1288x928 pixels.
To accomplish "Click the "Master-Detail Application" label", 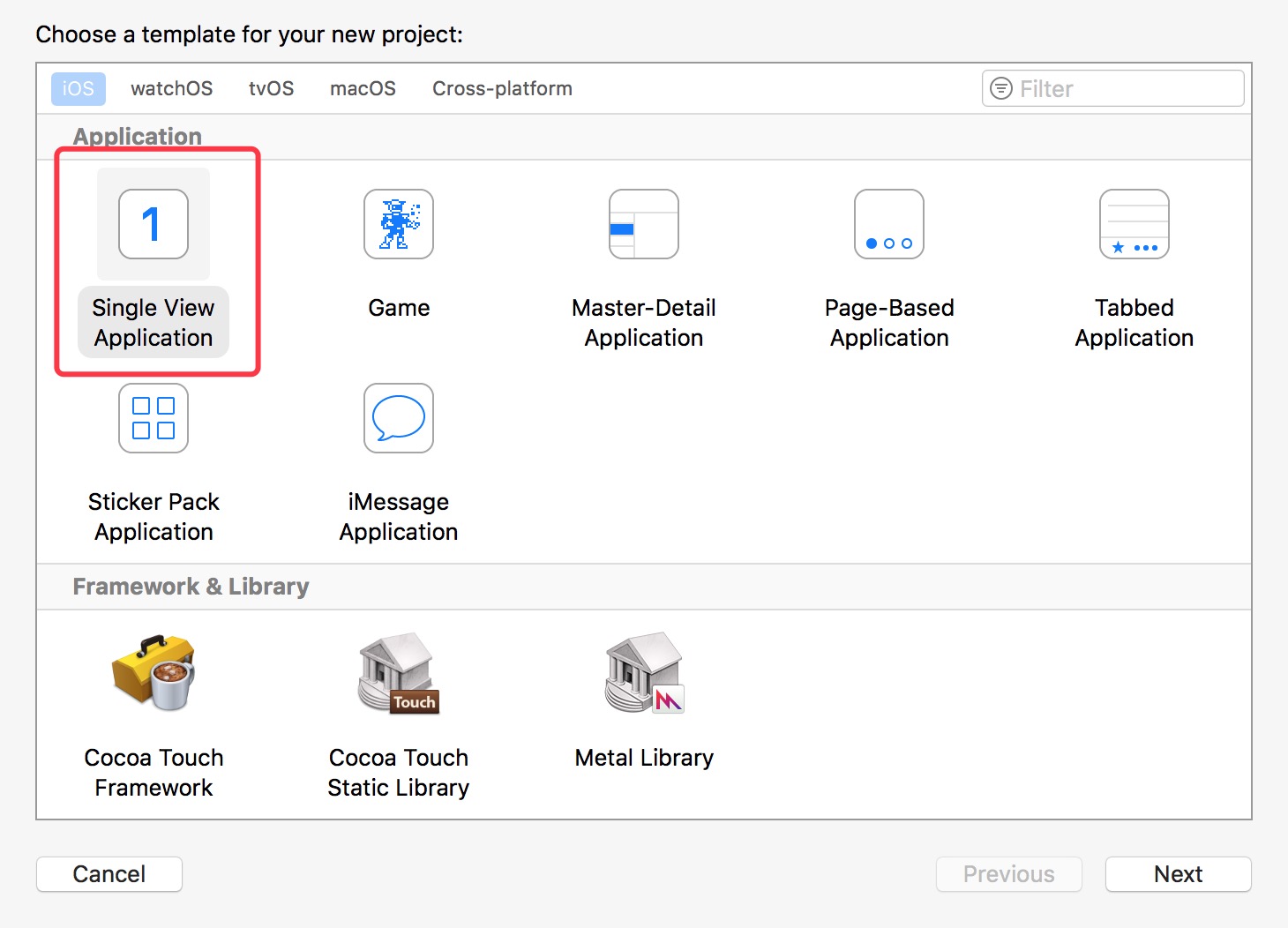I will pyautogui.click(x=644, y=323).
